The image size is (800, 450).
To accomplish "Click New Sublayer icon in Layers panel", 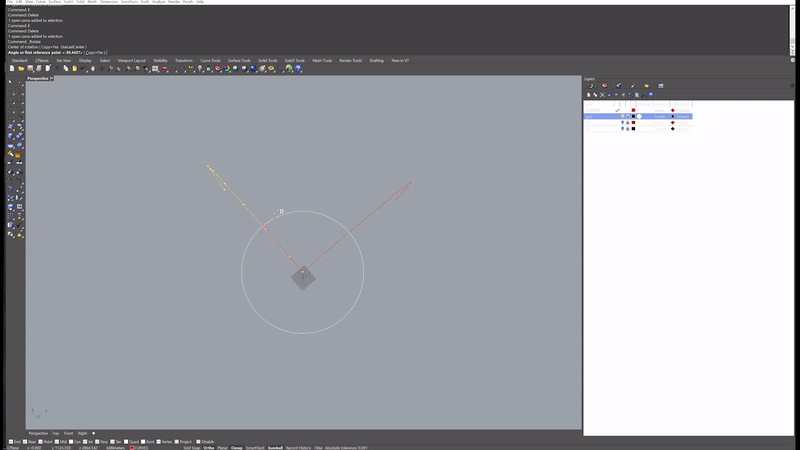I will [x=595, y=95].
